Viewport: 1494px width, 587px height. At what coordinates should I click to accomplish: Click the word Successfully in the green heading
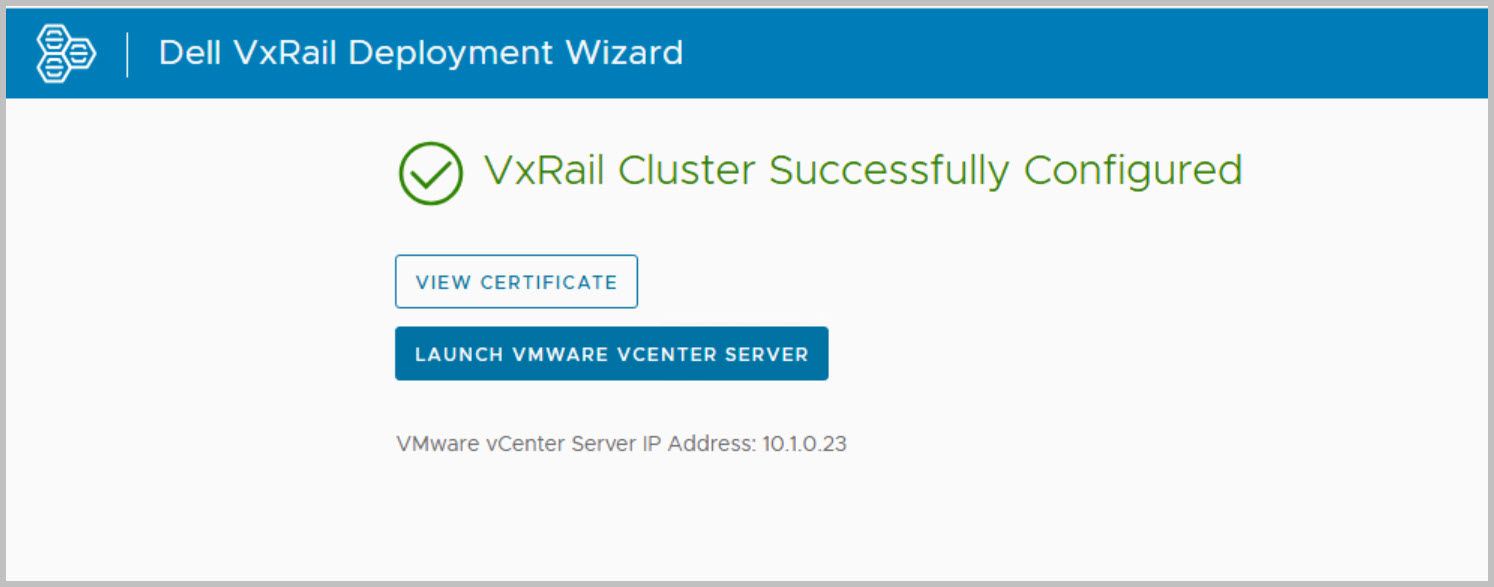coord(890,171)
